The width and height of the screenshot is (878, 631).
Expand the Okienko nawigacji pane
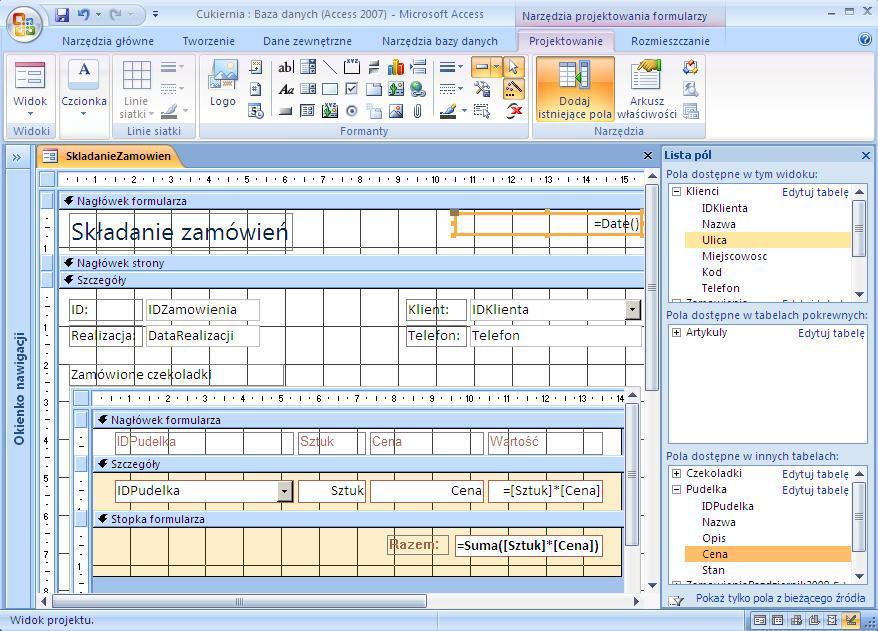tap(17, 157)
